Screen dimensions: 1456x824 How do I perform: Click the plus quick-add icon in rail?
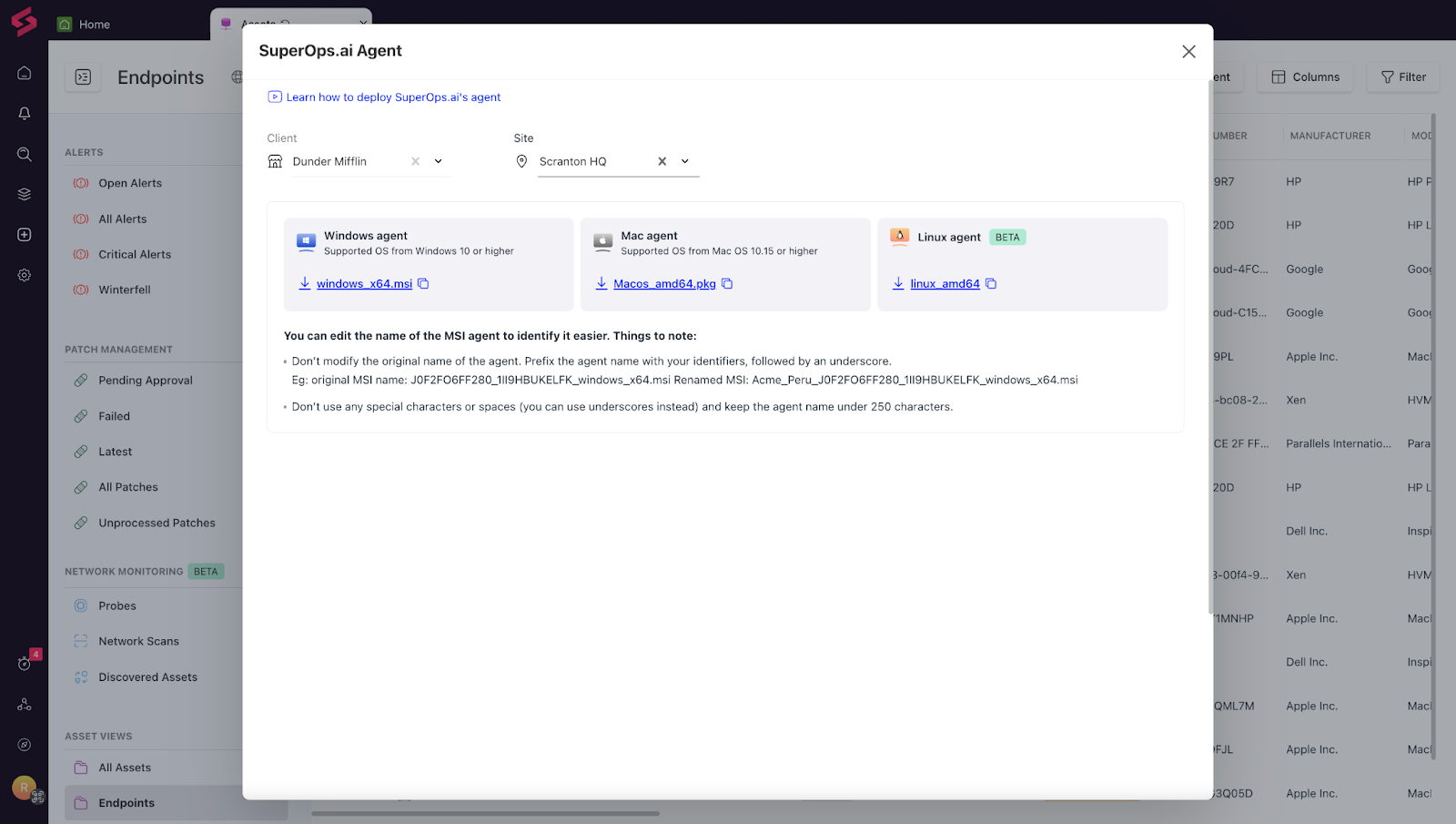pyautogui.click(x=25, y=235)
